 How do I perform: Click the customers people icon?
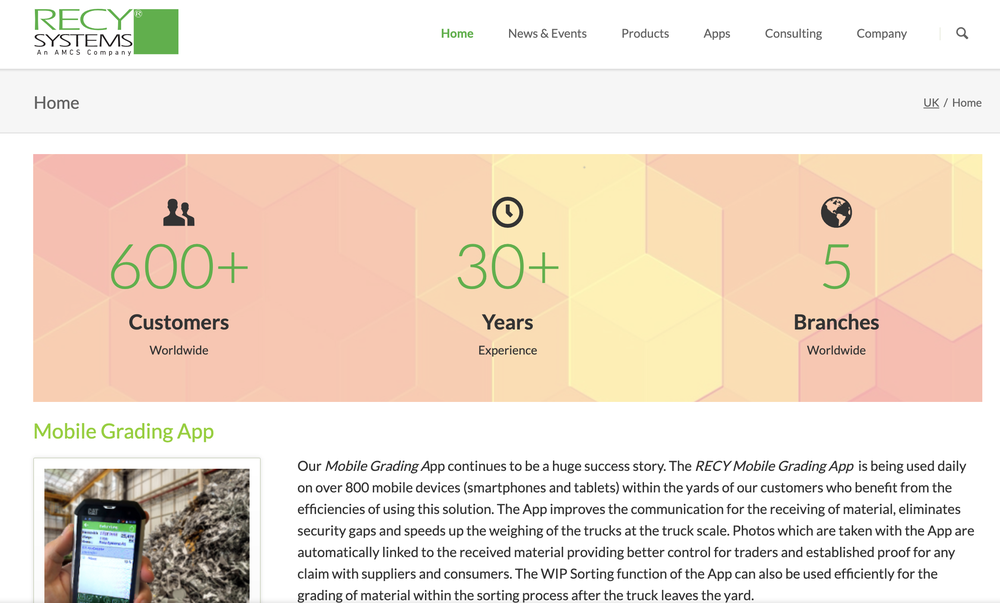179,212
